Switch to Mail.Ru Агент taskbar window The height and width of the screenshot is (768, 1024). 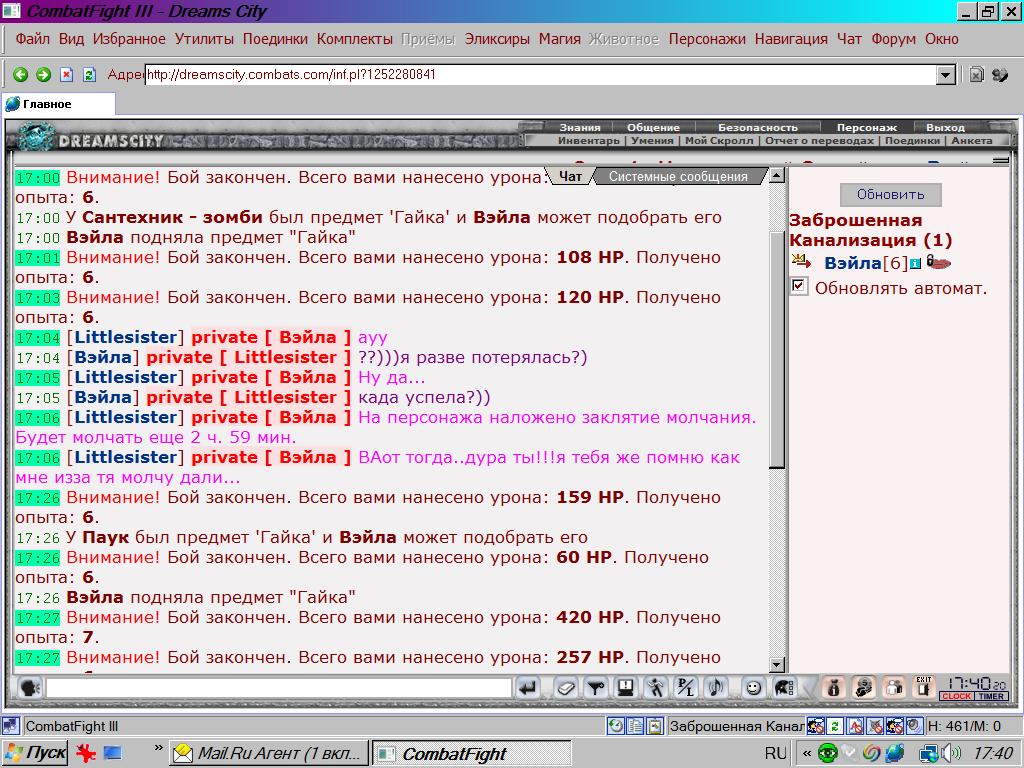tap(269, 754)
